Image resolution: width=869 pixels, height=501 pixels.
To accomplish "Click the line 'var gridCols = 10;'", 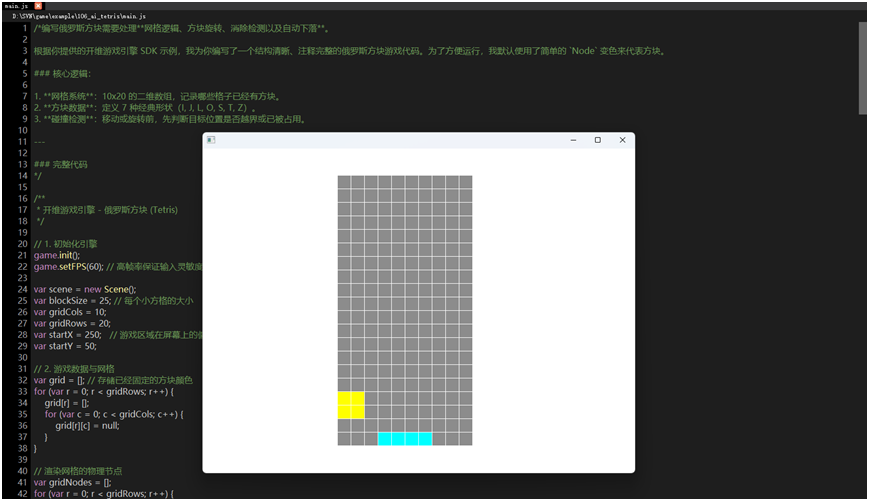I will pyautogui.click(x=70, y=312).
